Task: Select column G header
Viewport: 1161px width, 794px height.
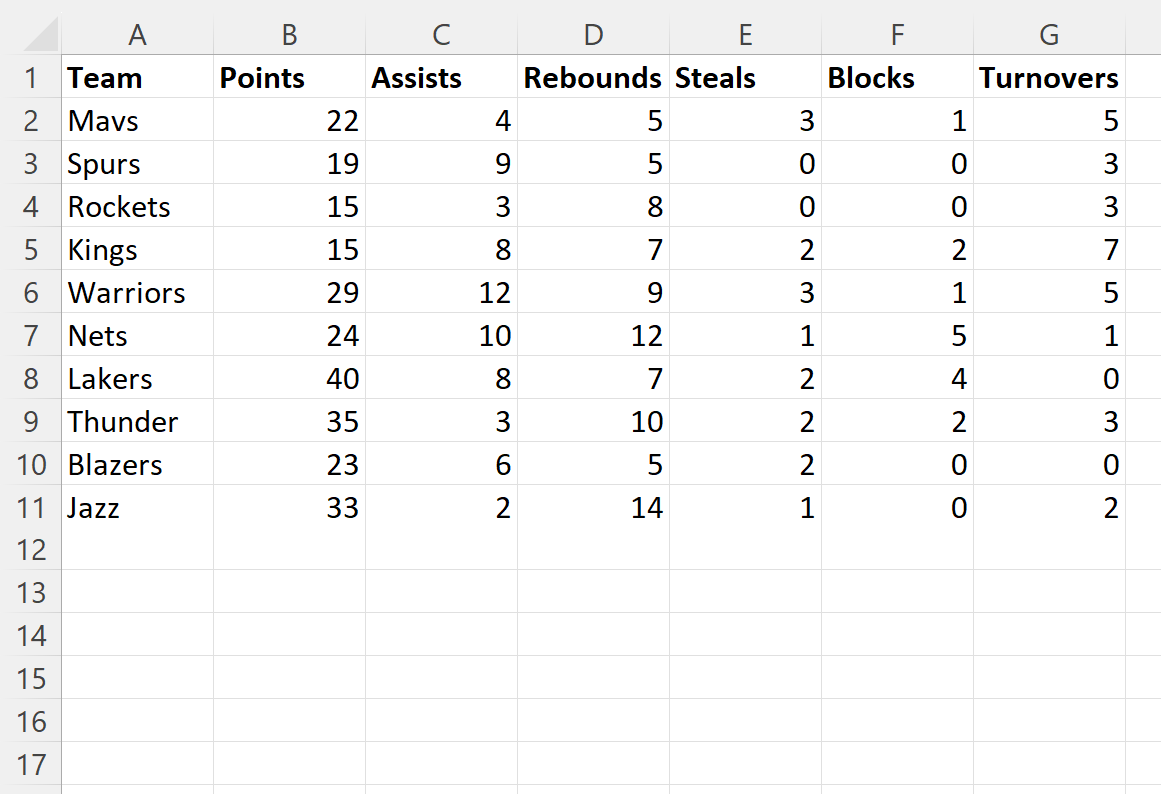Action: 1049,34
